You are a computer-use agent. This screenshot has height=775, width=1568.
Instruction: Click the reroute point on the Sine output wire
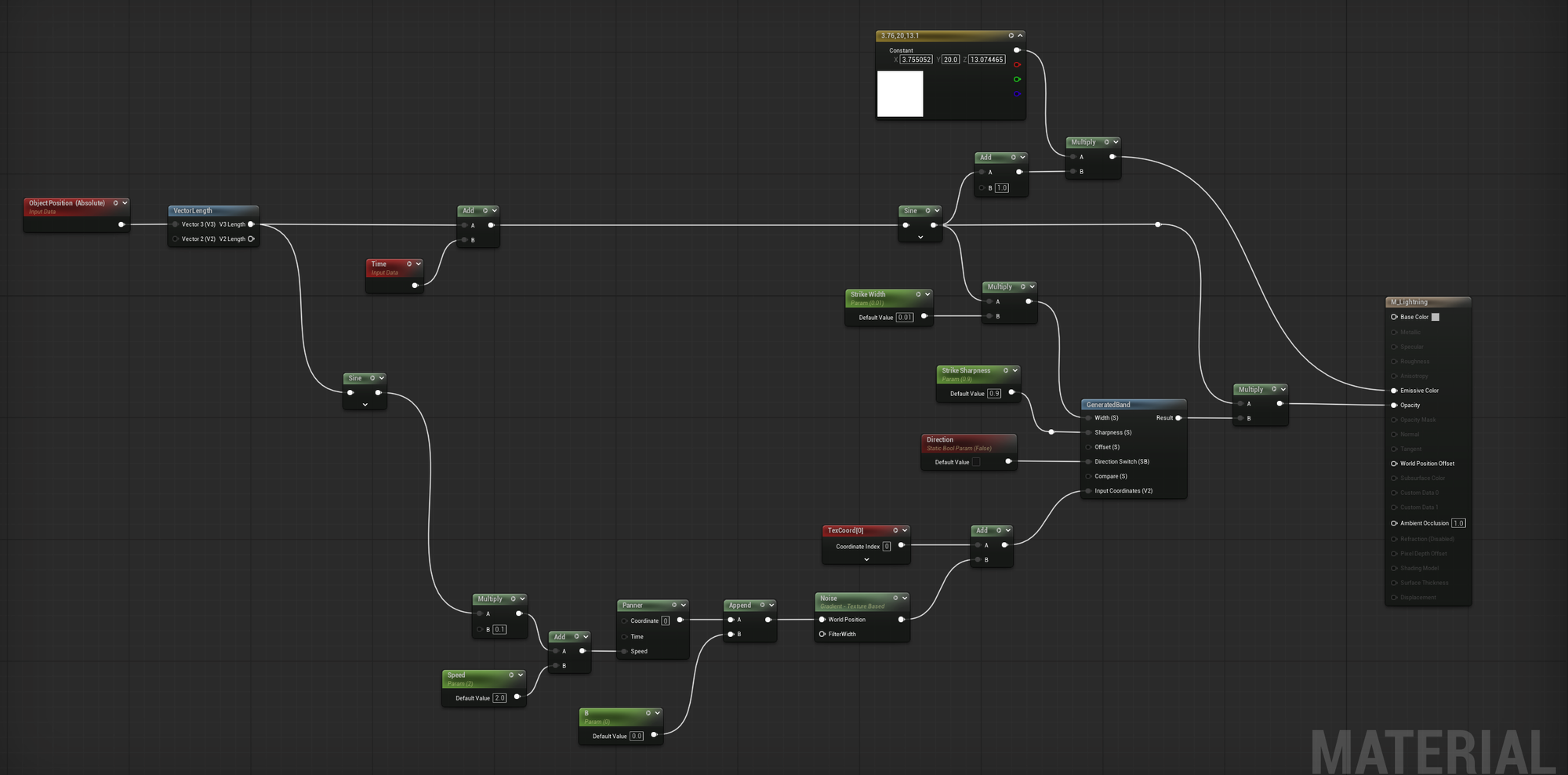pyautogui.click(x=1158, y=225)
